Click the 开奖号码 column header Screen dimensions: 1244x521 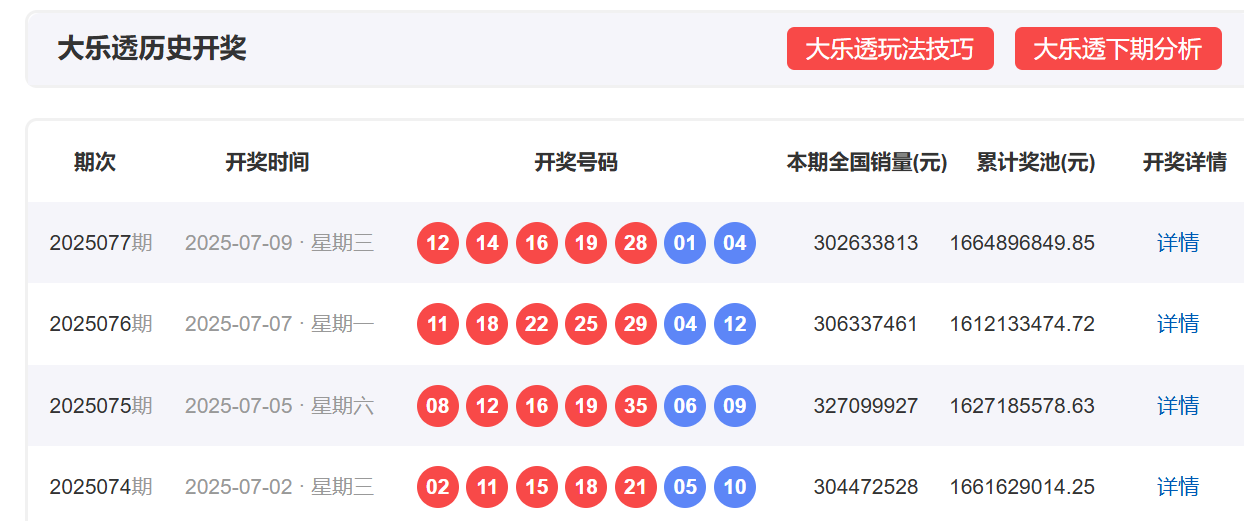click(576, 162)
